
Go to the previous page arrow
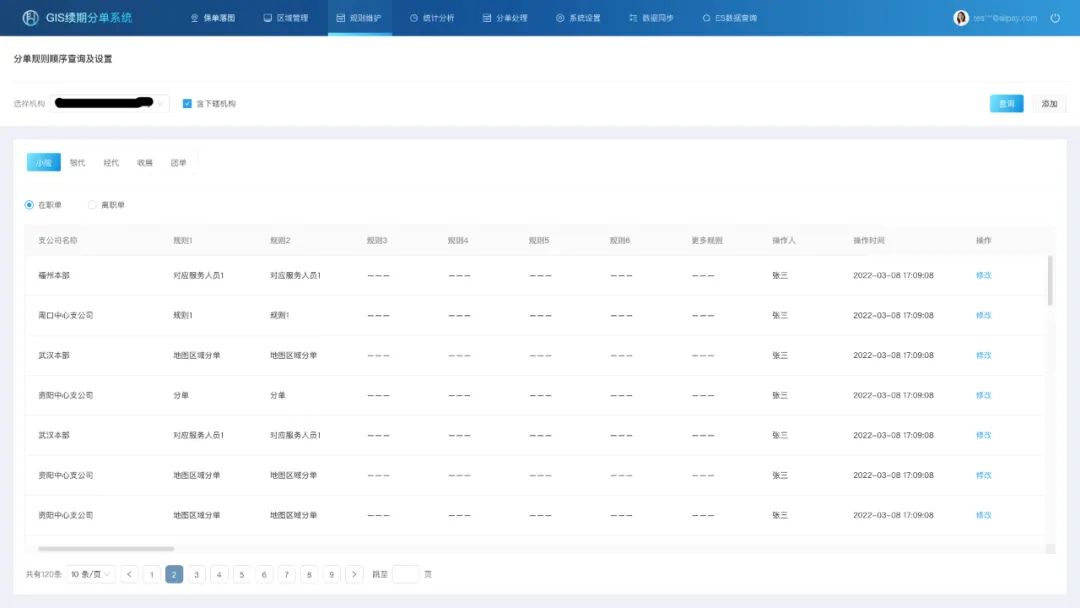pos(130,574)
